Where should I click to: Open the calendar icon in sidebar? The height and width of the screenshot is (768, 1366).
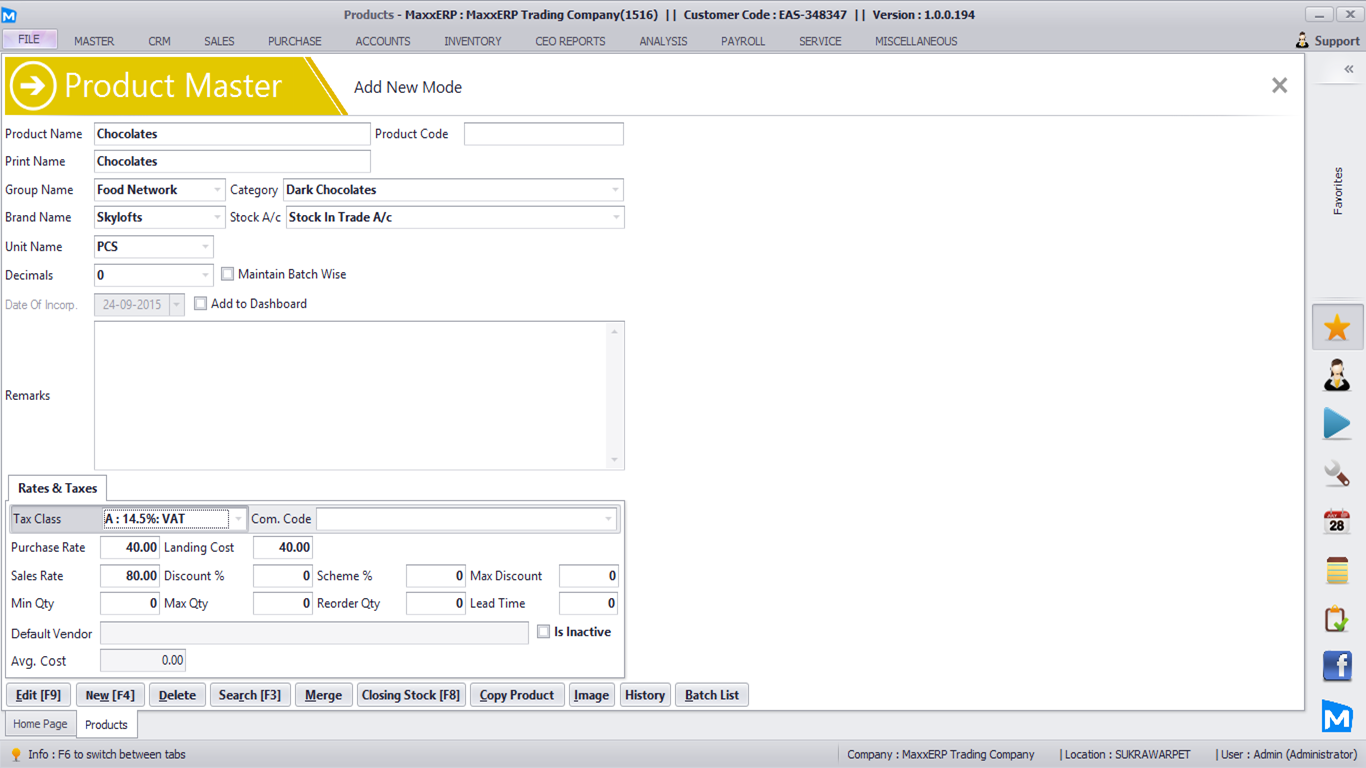(x=1337, y=522)
